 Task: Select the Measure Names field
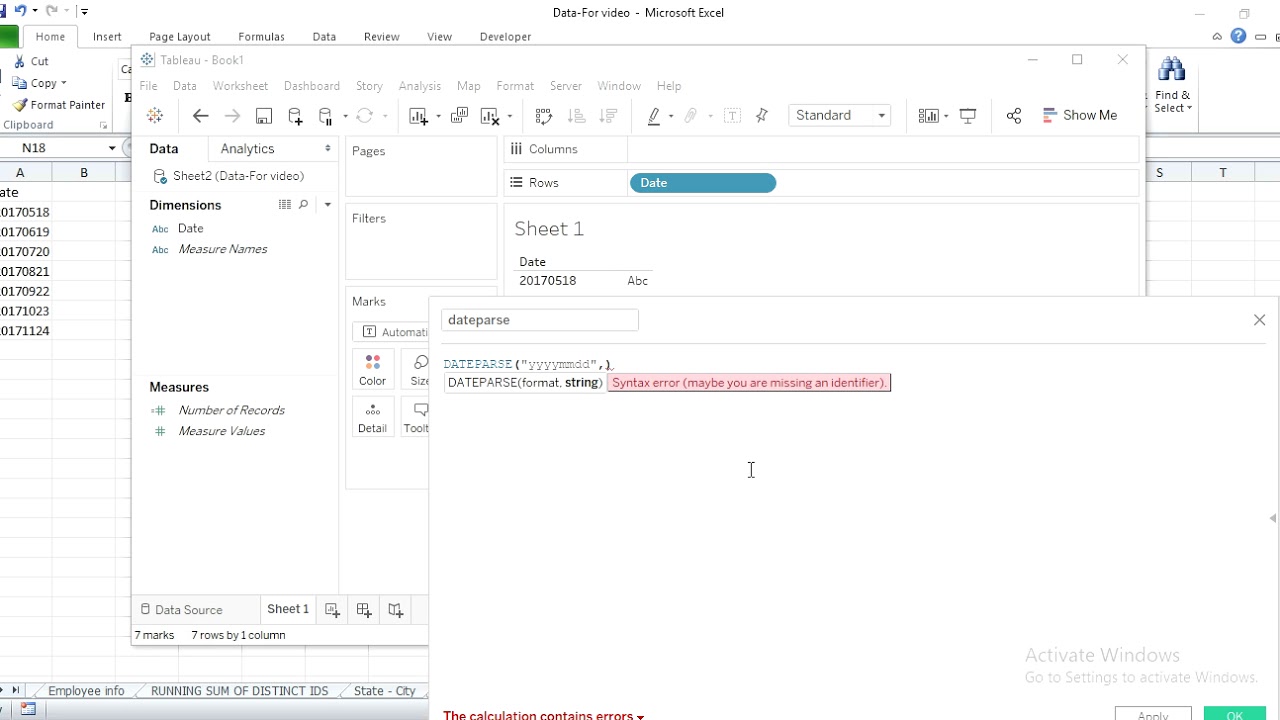pos(222,249)
